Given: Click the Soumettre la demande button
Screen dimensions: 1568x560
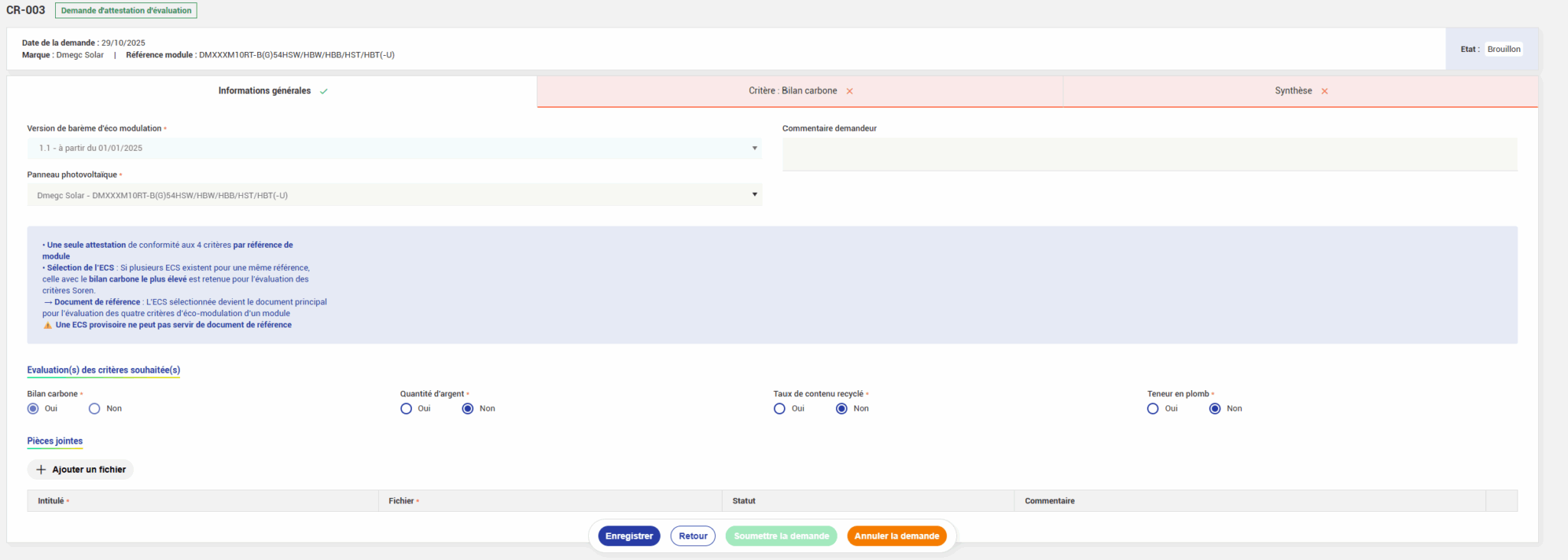Looking at the screenshot, I should (x=781, y=536).
